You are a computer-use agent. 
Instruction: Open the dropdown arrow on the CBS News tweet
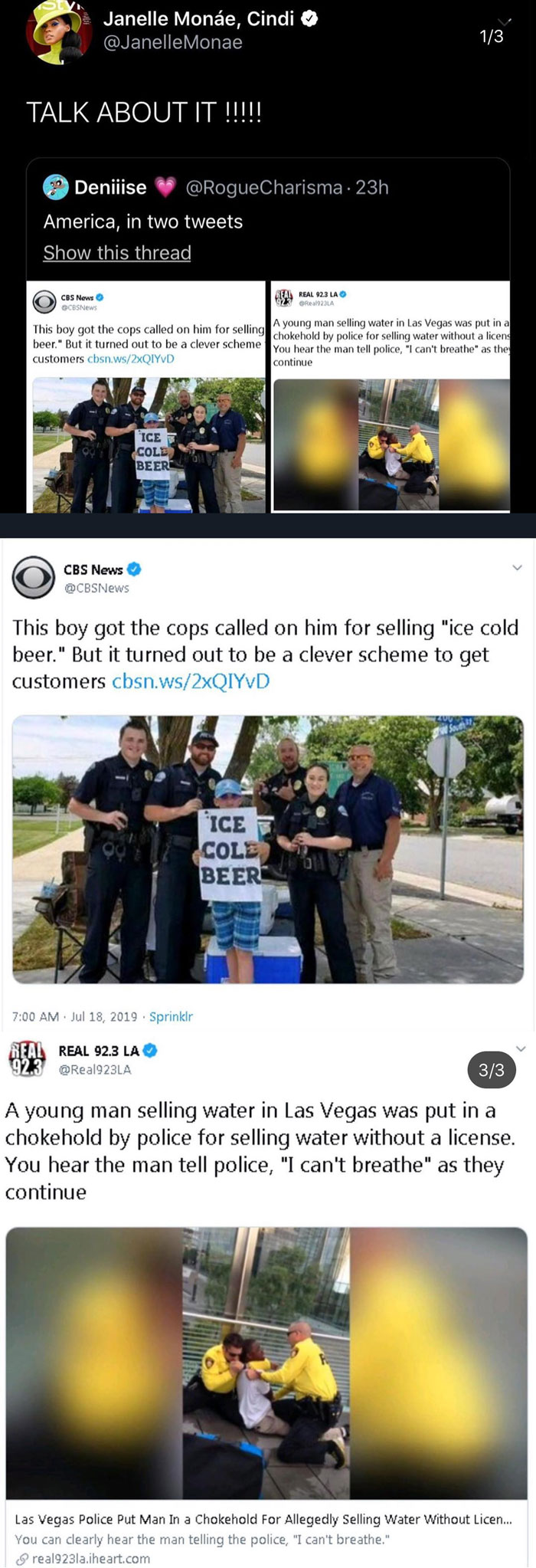click(x=517, y=568)
